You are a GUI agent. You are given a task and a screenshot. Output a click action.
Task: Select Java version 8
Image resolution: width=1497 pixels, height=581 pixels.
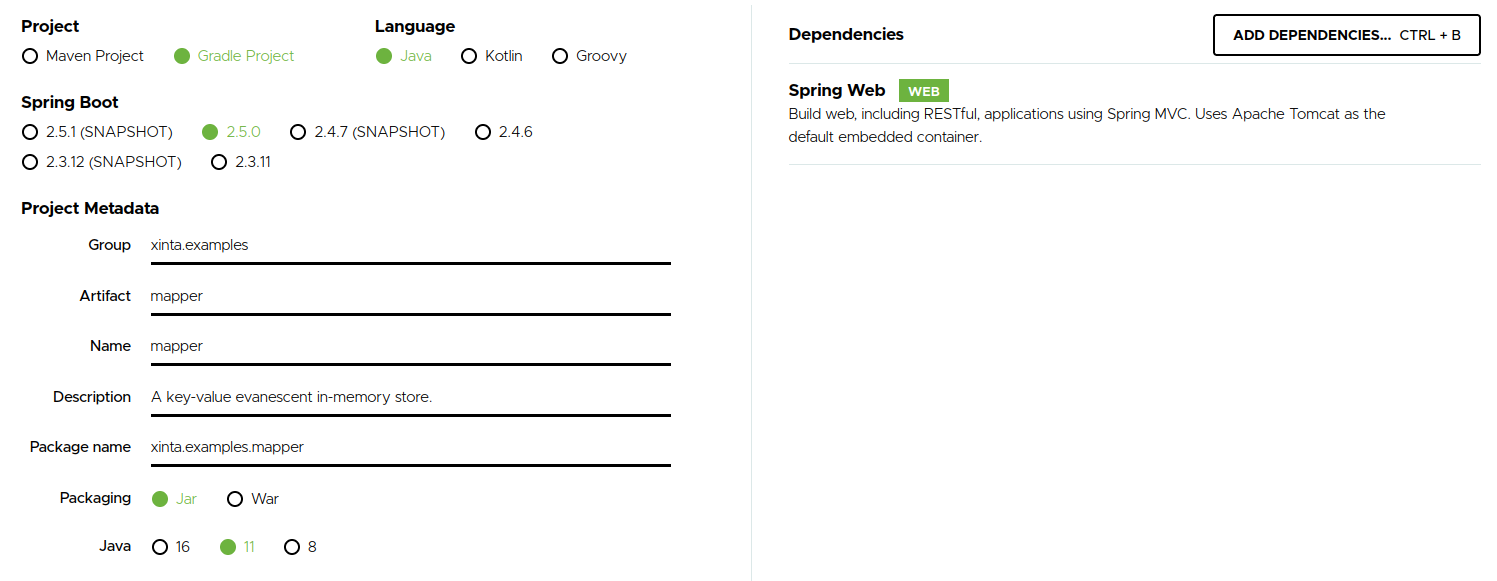[292, 547]
